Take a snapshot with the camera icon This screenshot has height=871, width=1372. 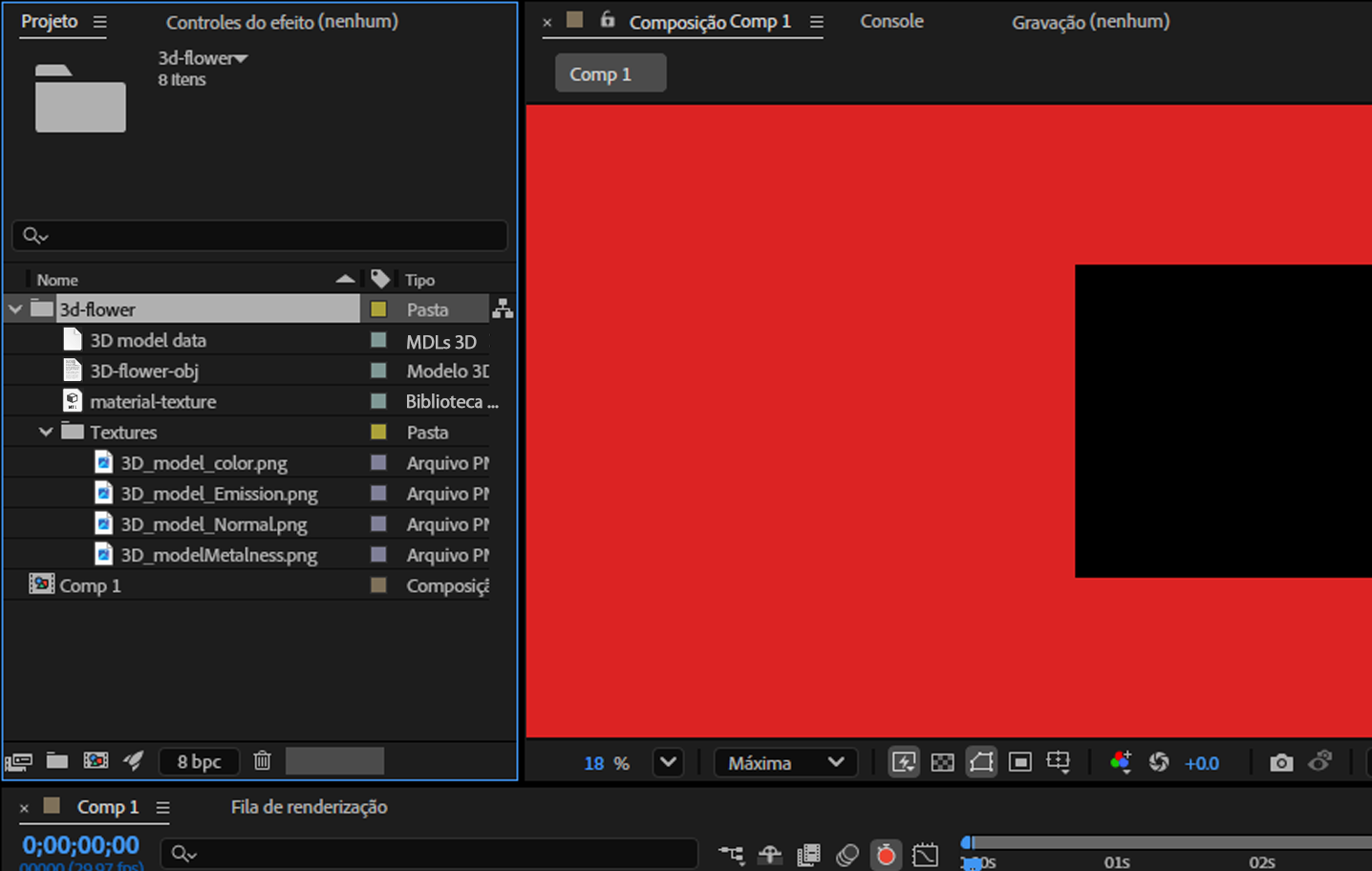(1281, 763)
